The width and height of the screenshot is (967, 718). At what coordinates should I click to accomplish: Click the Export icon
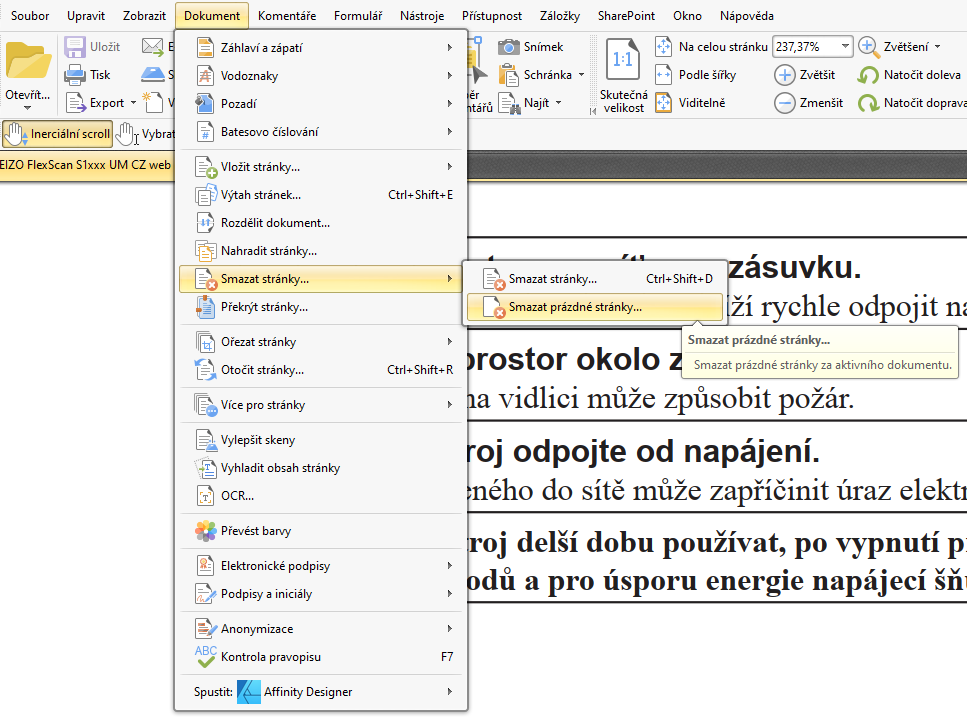tap(75, 102)
